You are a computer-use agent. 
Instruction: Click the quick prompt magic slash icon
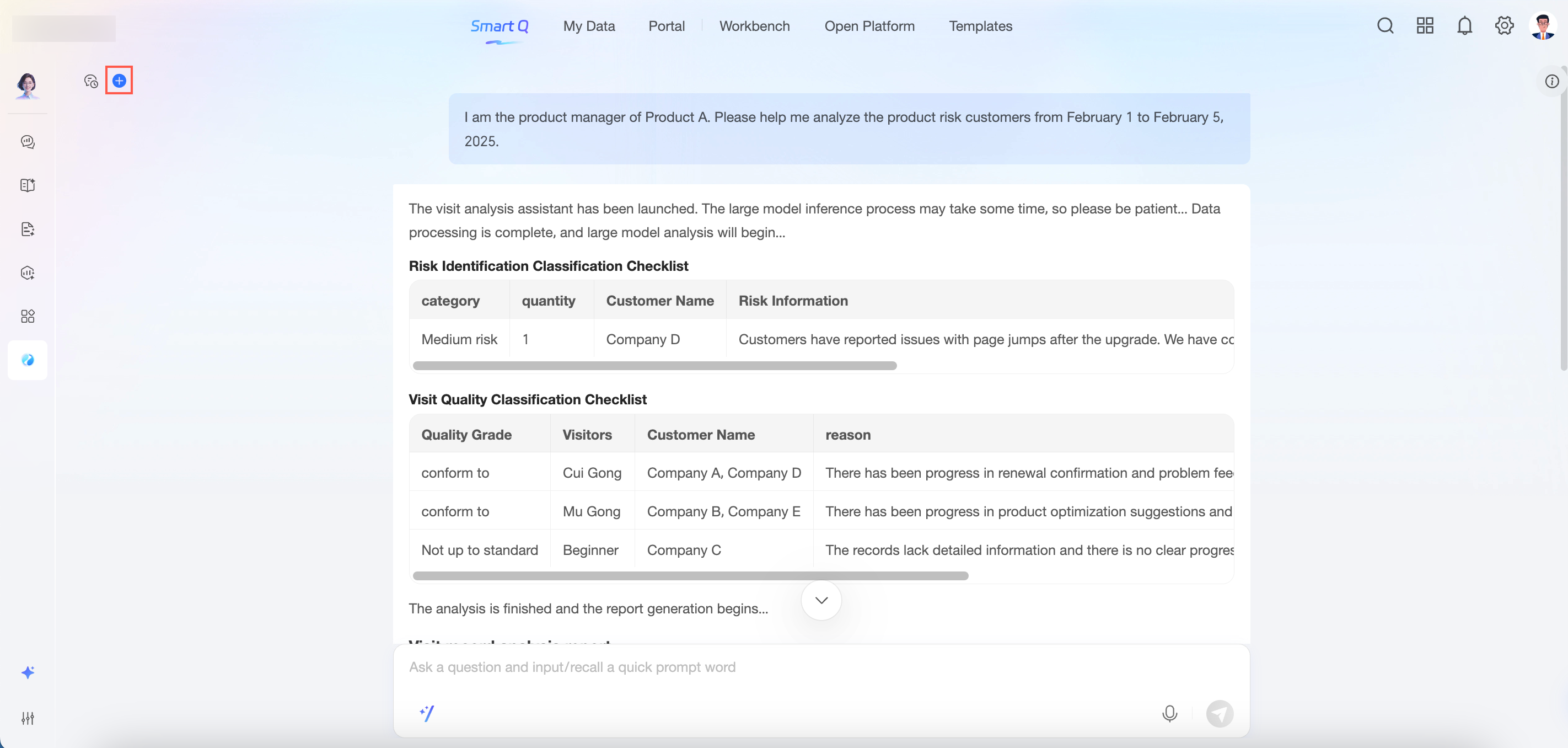click(x=427, y=713)
